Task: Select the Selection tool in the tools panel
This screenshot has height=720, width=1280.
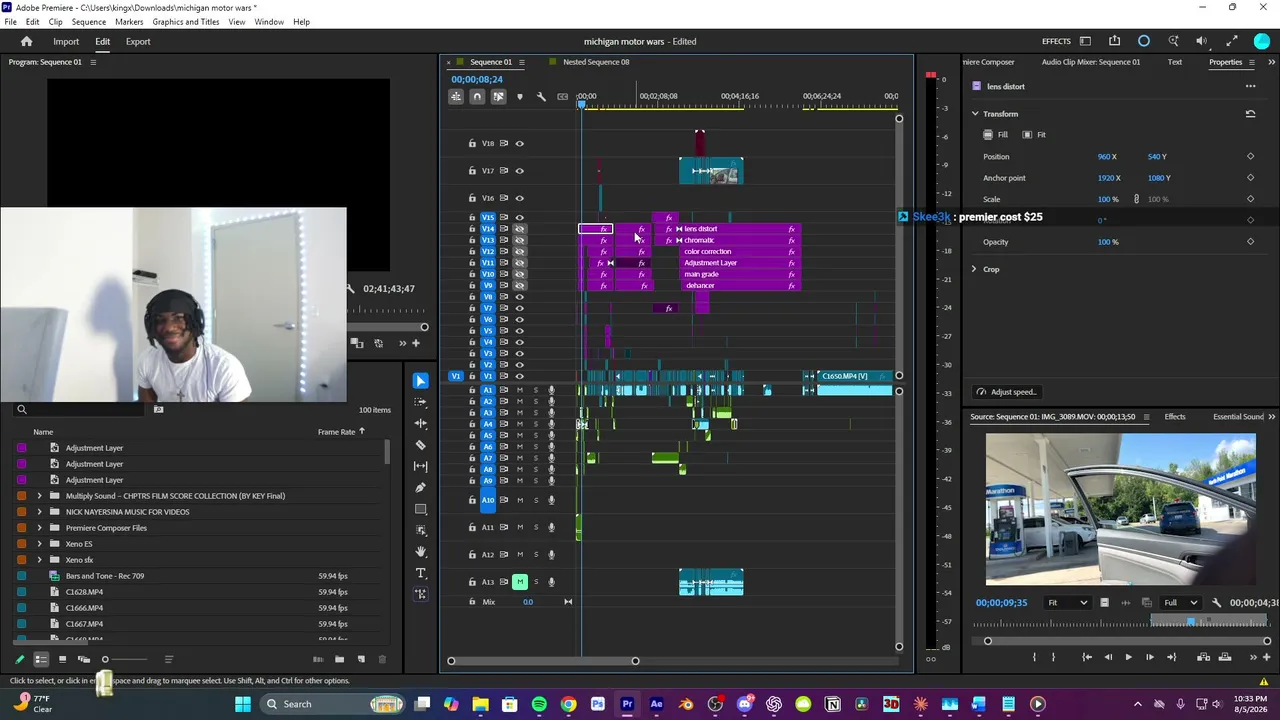Action: tap(421, 381)
